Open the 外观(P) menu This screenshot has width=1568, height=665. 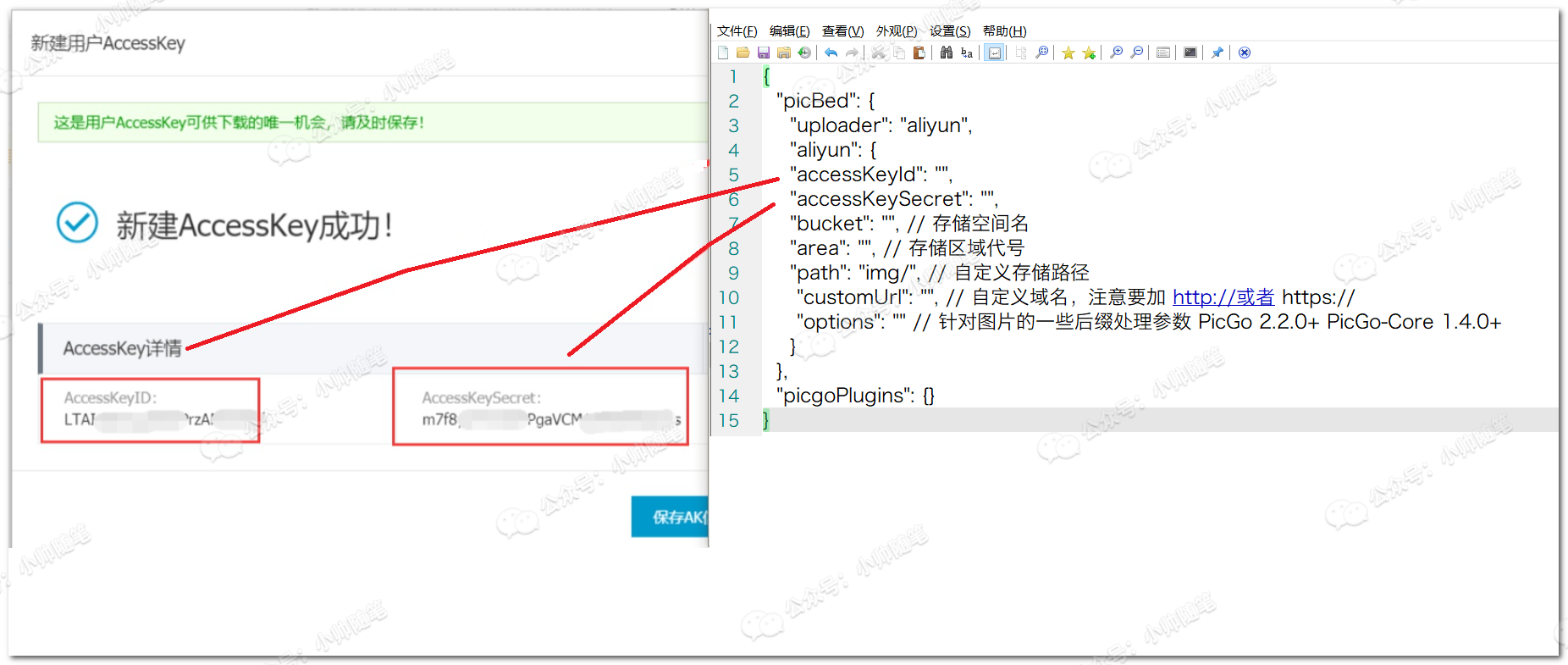coord(896,31)
